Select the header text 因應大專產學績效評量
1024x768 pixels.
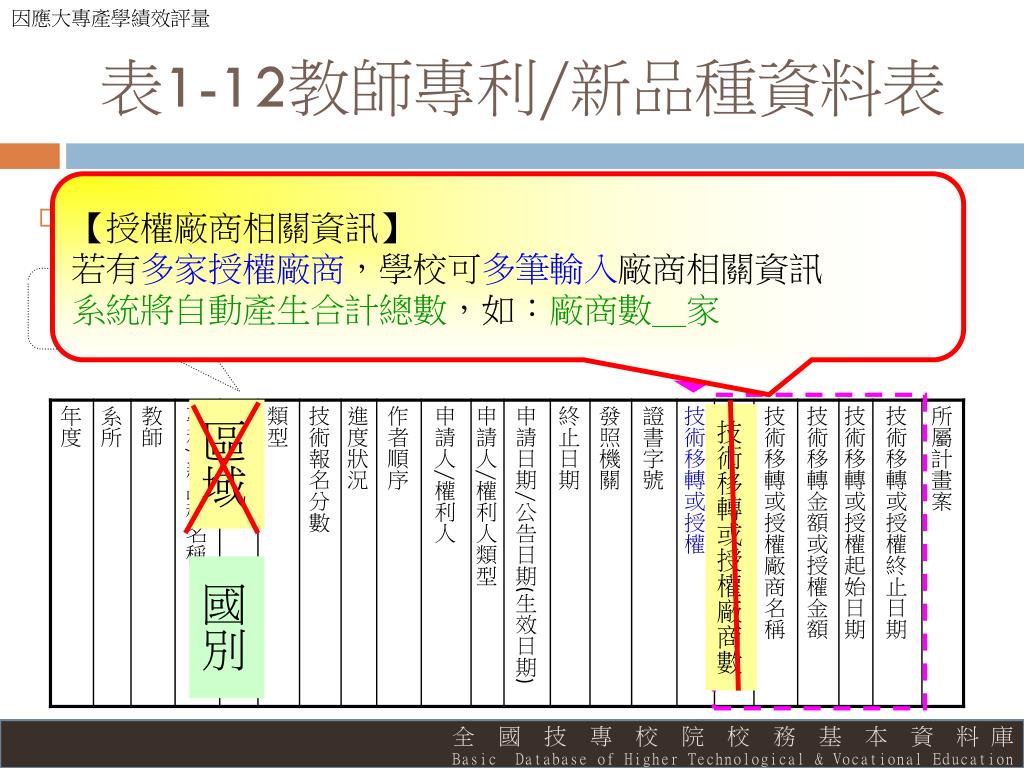click(x=111, y=18)
